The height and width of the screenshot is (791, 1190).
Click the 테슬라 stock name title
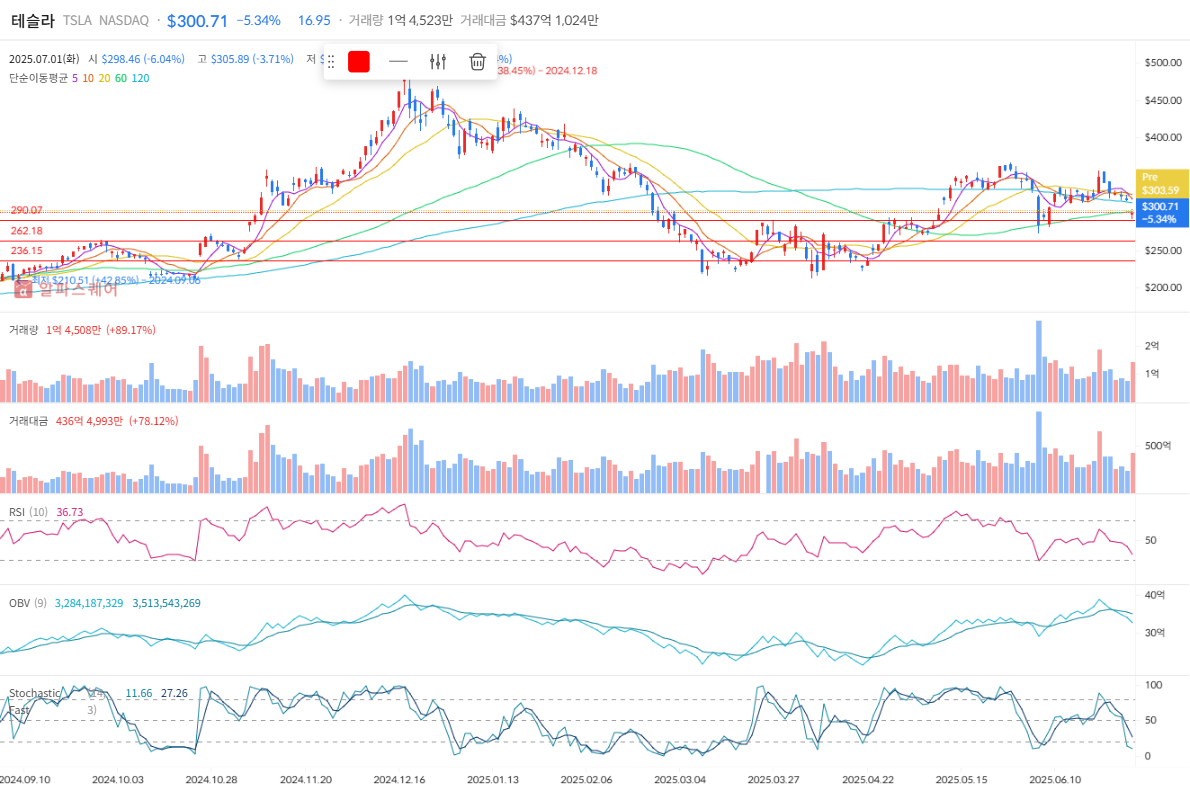33,20
